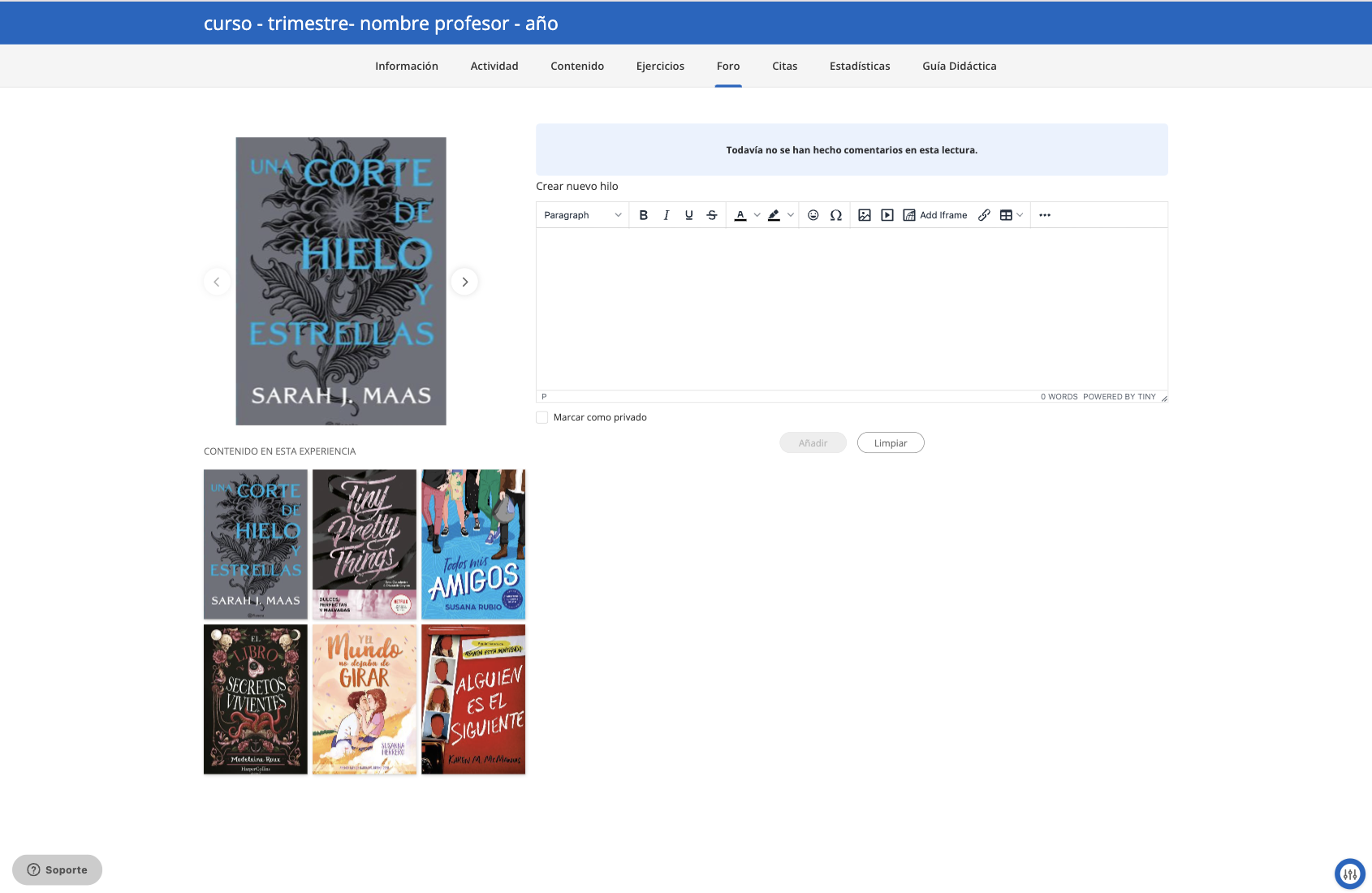Image resolution: width=1372 pixels, height=893 pixels.
Task: Open special characters omega icon
Action: coord(836,215)
